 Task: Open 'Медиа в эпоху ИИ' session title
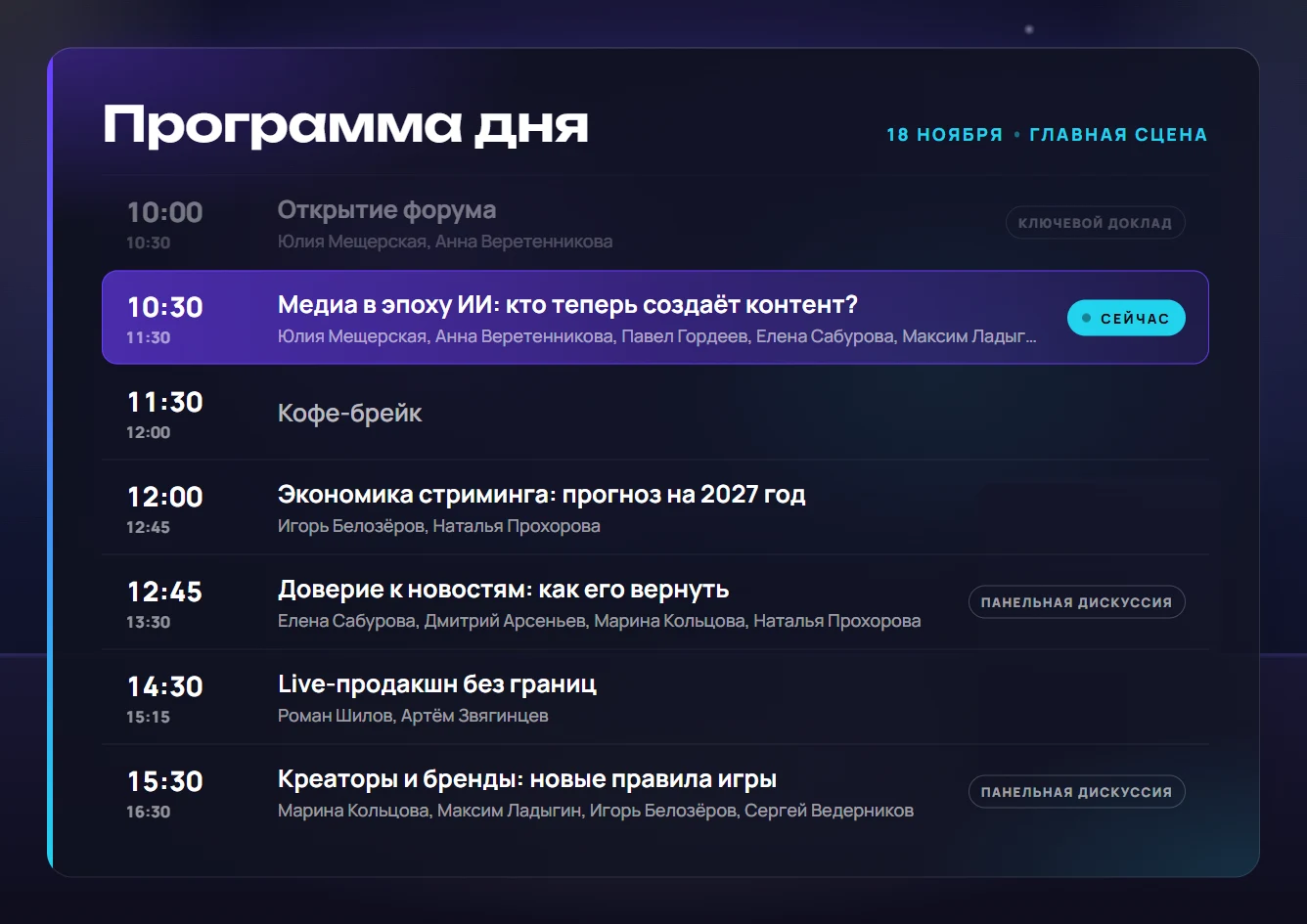point(567,304)
